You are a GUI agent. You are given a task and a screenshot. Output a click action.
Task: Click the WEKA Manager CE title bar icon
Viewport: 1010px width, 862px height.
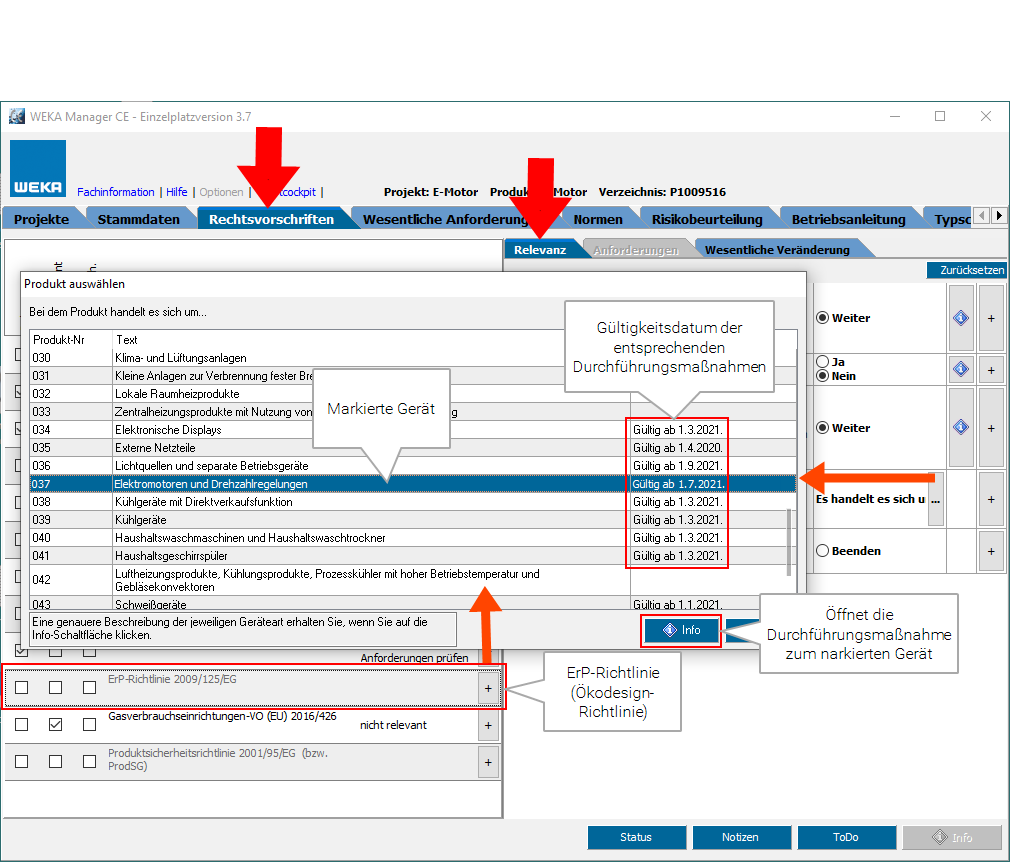[x=17, y=116]
